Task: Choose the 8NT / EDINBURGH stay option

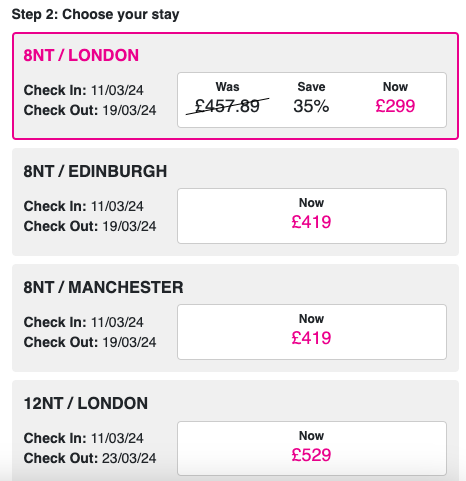Action: click(x=235, y=202)
